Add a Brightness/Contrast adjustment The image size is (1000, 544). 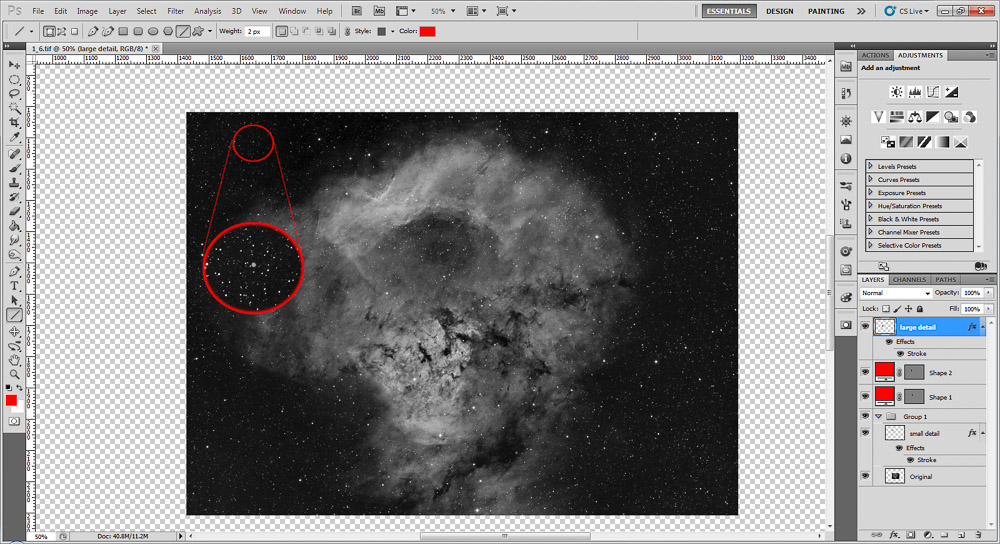point(897,92)
